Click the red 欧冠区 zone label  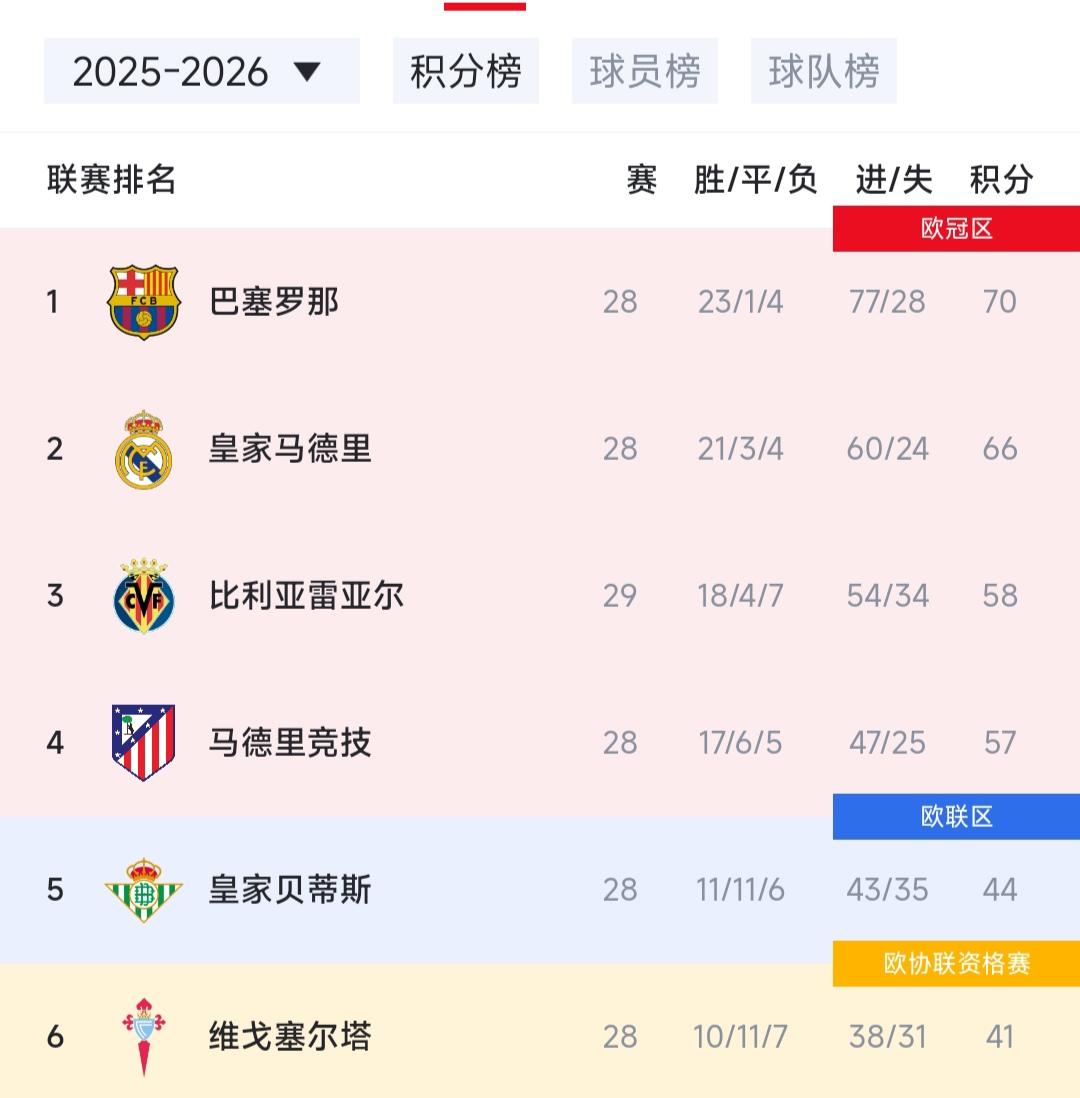(956, 228)
